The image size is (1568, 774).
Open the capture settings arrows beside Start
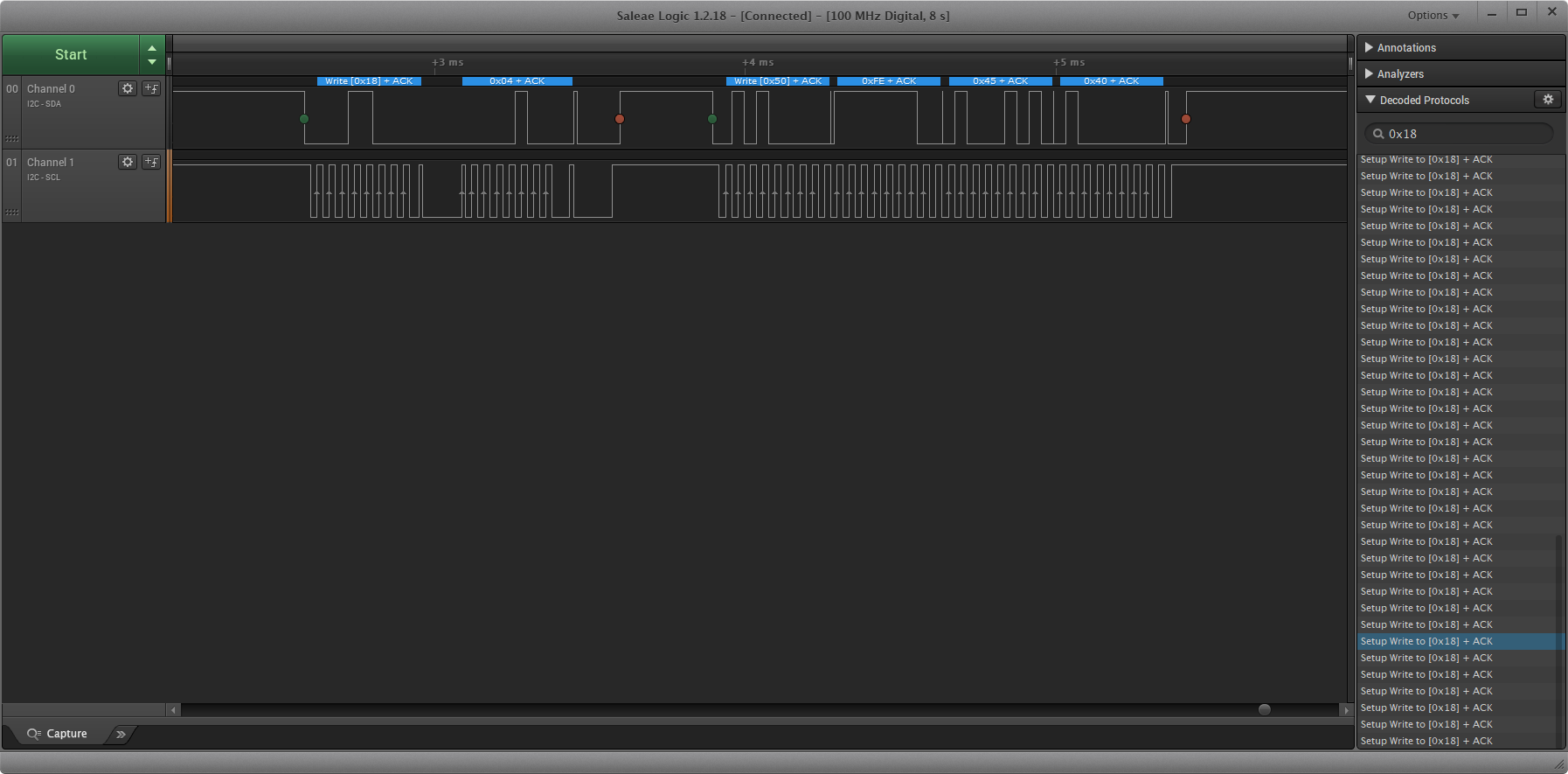coord(152,54)
